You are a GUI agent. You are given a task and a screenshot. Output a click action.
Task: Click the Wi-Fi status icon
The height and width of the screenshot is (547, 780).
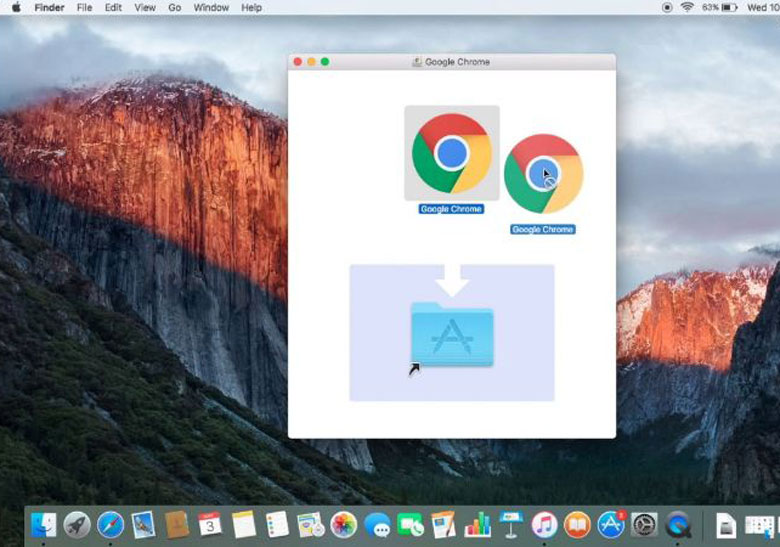tap(687, 7)
